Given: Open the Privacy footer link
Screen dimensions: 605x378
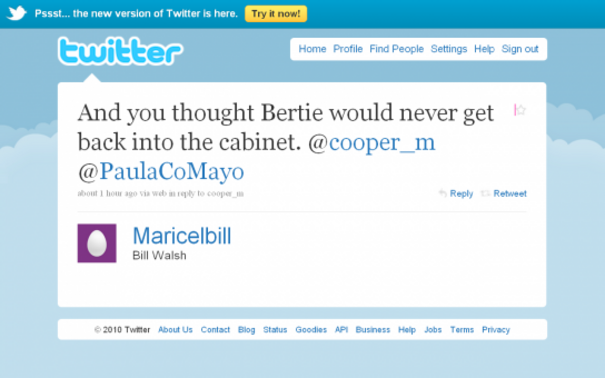Looking at the screenshot, I should [x=496, y=330].
